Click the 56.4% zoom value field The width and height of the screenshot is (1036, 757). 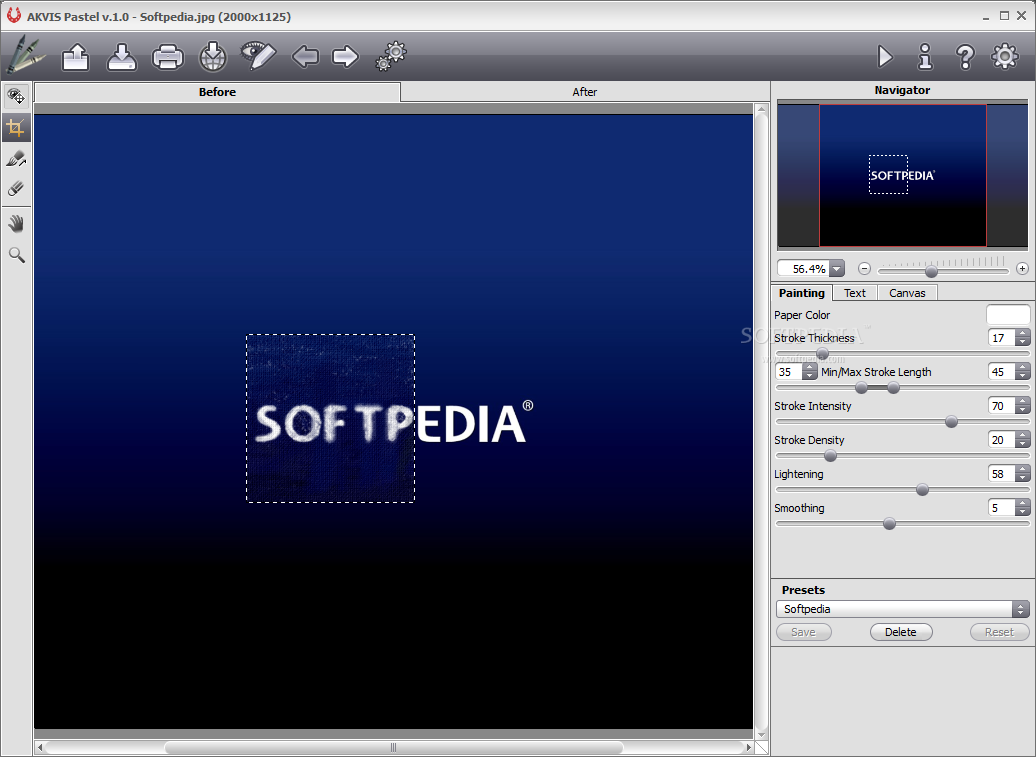[804, 269]
